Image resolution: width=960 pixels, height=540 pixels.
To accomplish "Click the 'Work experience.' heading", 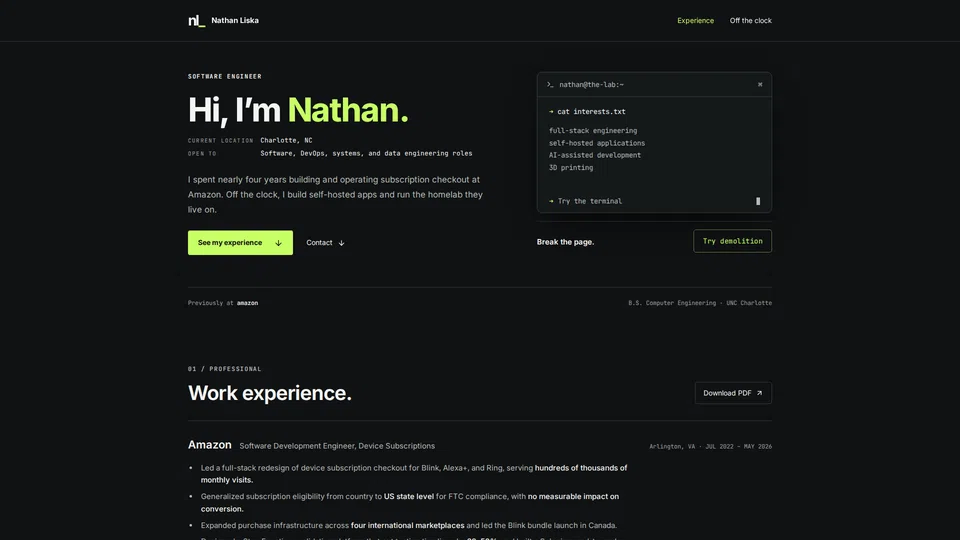I will [269, 393].
